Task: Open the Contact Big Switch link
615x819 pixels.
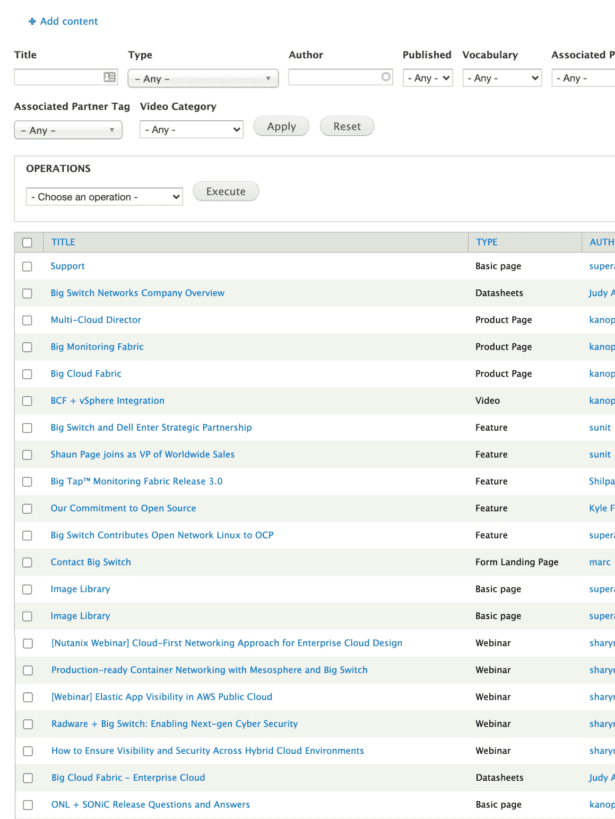Action: tap(90, 562)
